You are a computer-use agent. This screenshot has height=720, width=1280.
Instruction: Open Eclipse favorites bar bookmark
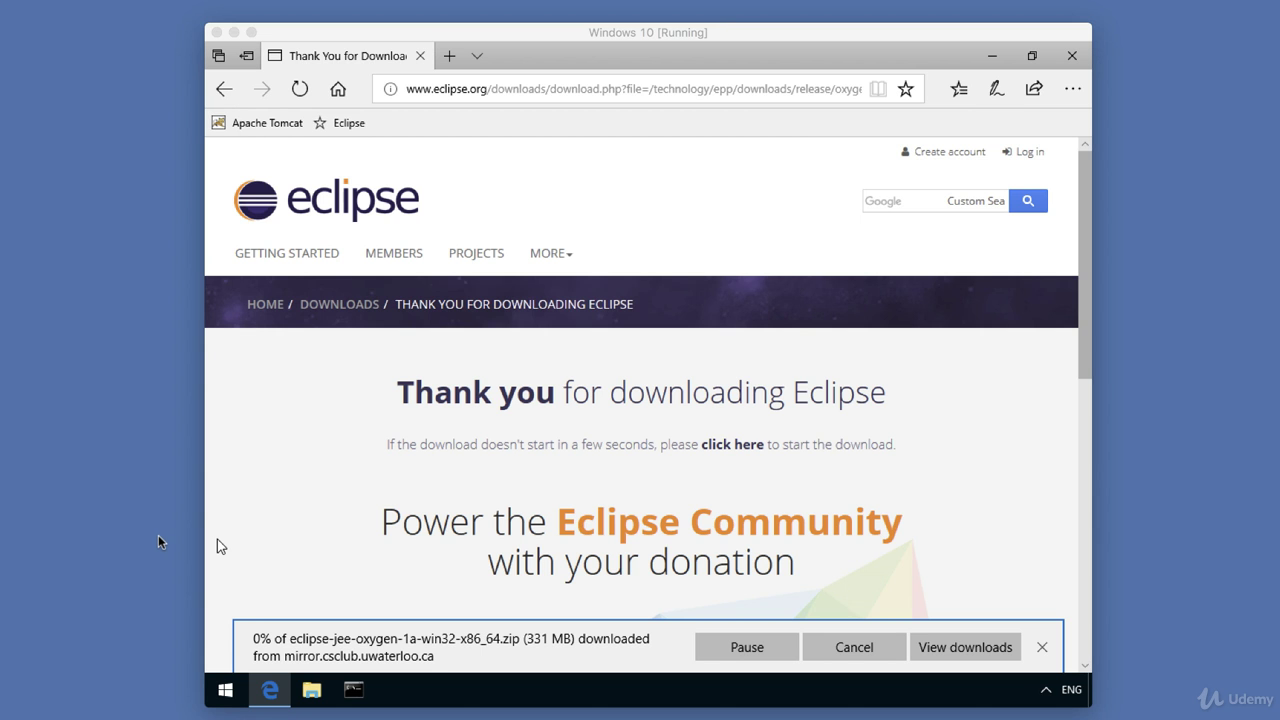click(339, 123)
